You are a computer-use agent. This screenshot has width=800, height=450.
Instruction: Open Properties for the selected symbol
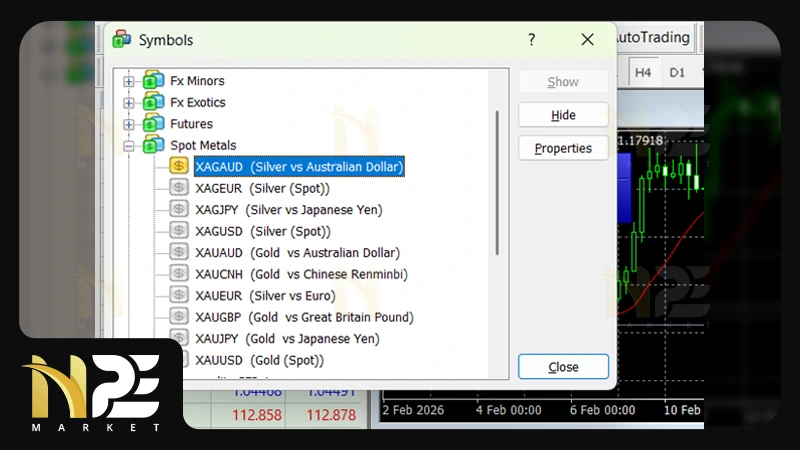[x=563, y=148]
